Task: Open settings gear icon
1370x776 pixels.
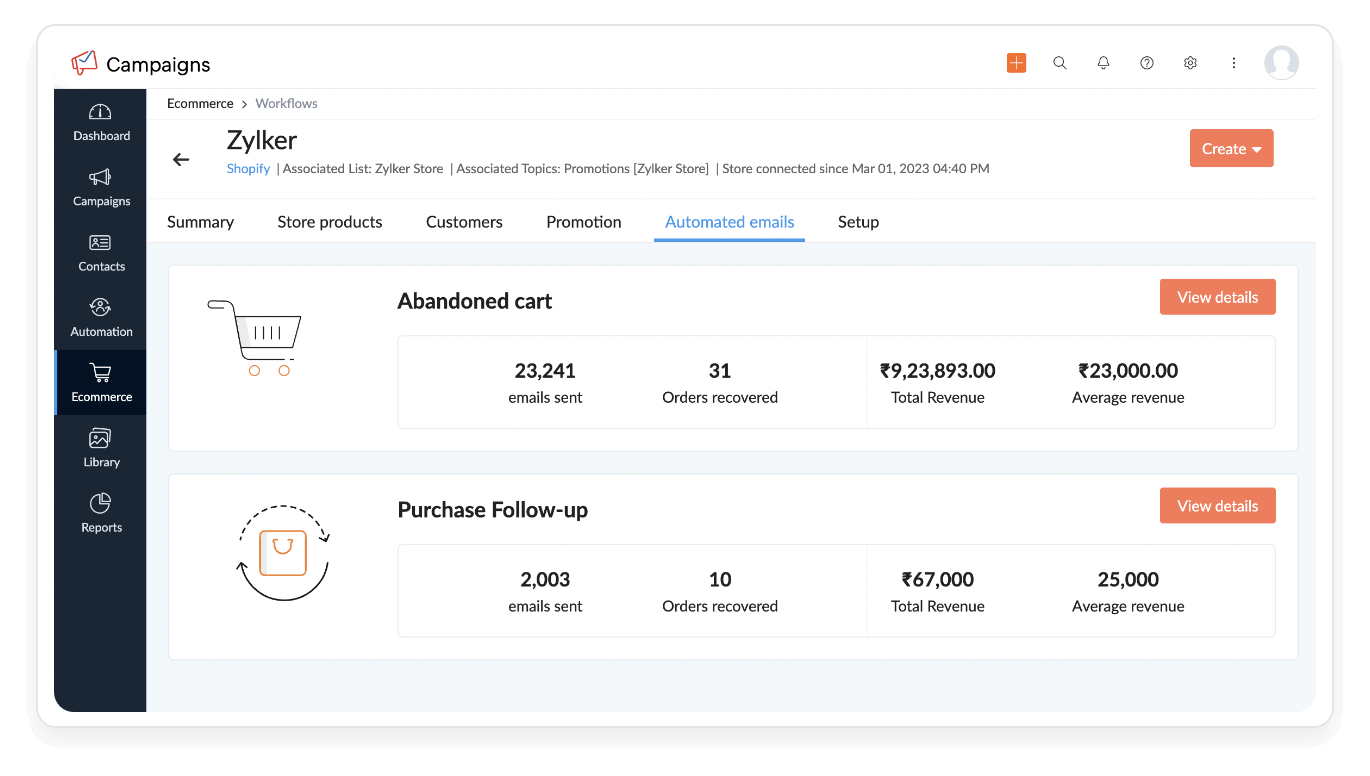Action: (1190, 63)
